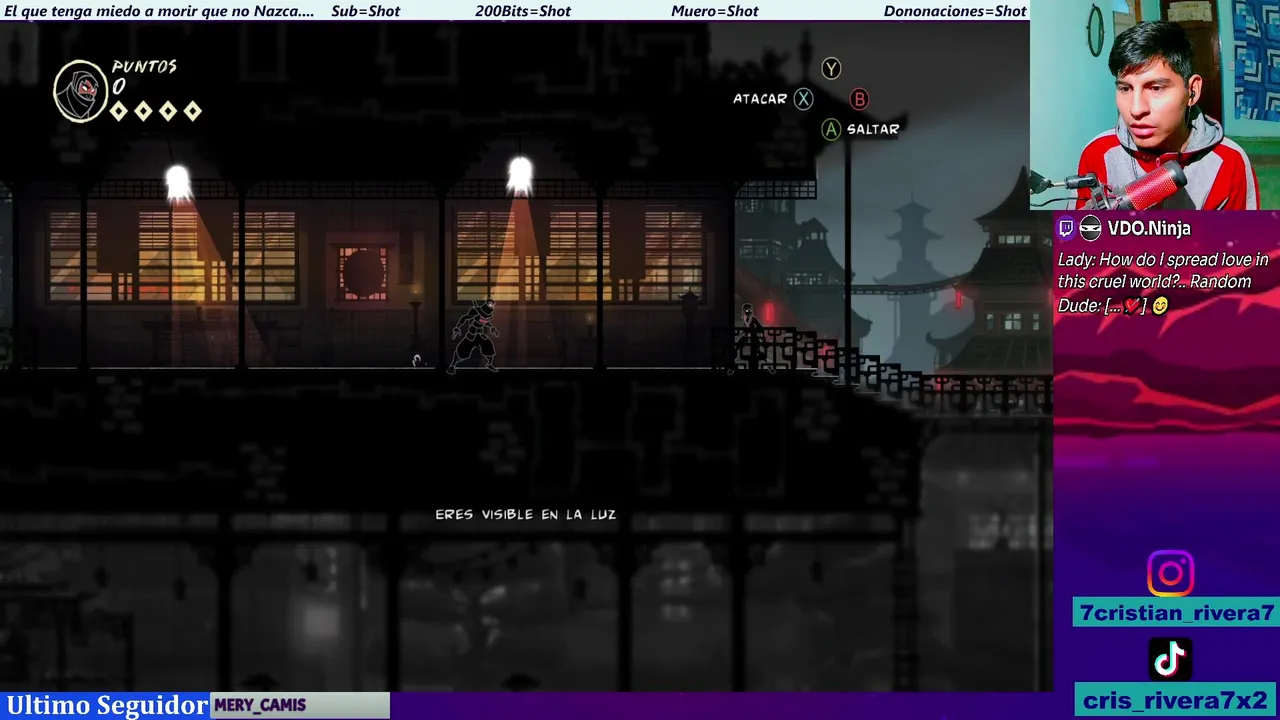Click the ATACAR label
Screen dimensions: 1280x720
pos(760,99)
